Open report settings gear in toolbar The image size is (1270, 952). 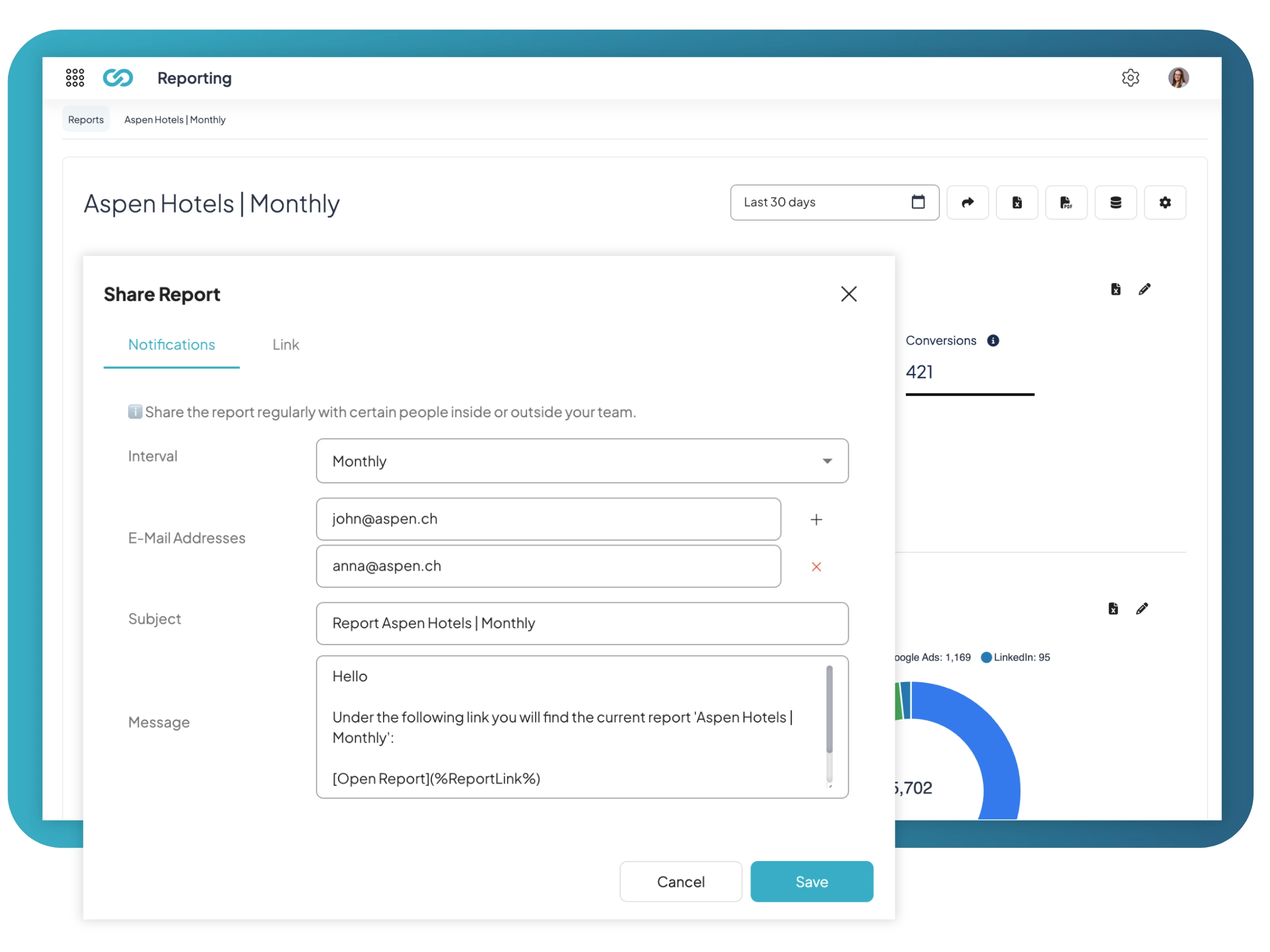(x=1165, y=203)
